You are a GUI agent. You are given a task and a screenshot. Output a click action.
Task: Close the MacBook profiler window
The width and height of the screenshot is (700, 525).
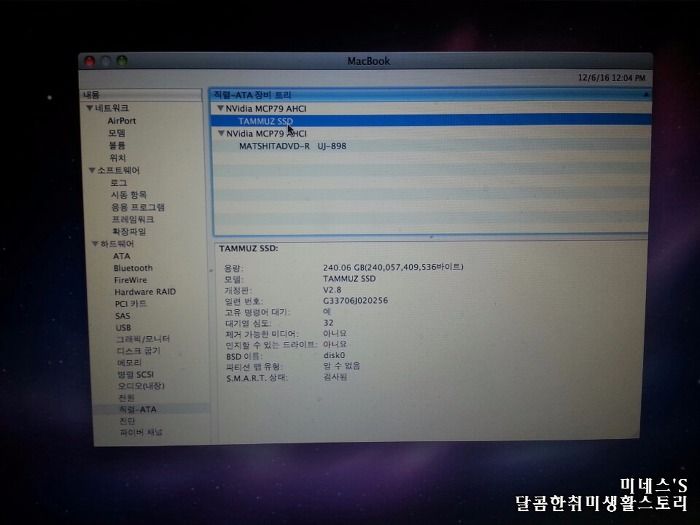[89, 61]
